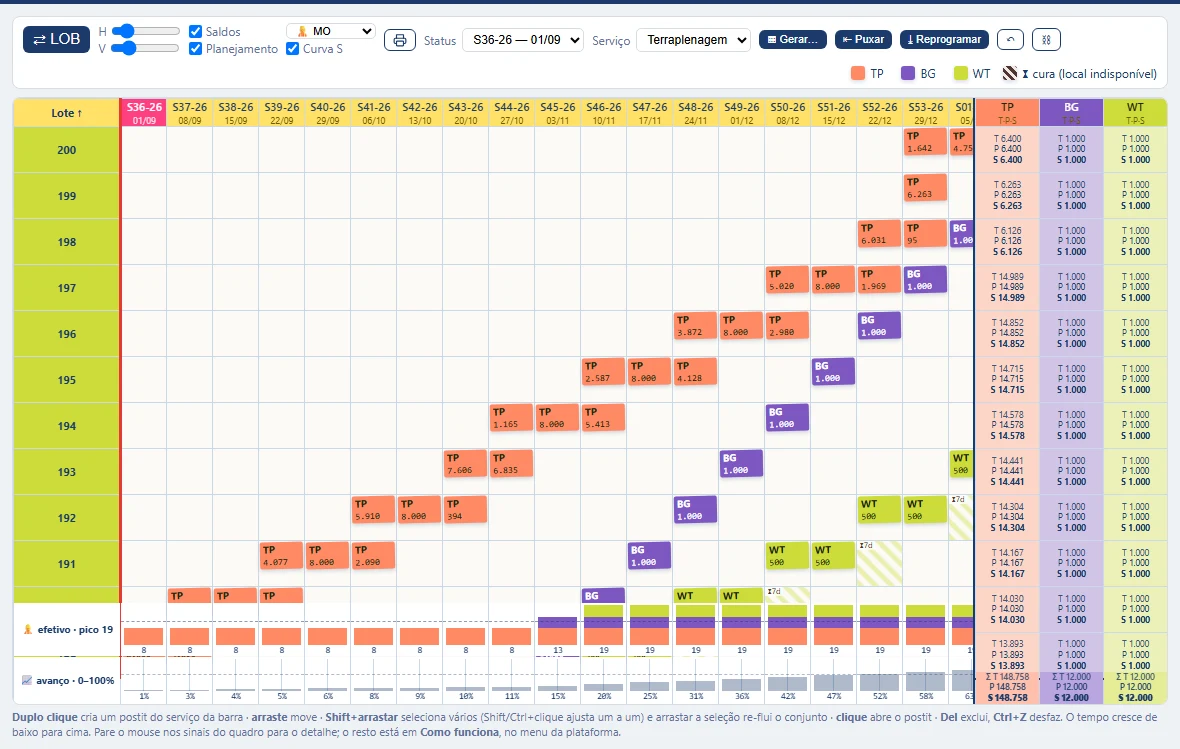Click the avanço chart icon in footer
The width and height of the screenshot is (1180, 749).
pyautogui.click(x=27, y=680)
